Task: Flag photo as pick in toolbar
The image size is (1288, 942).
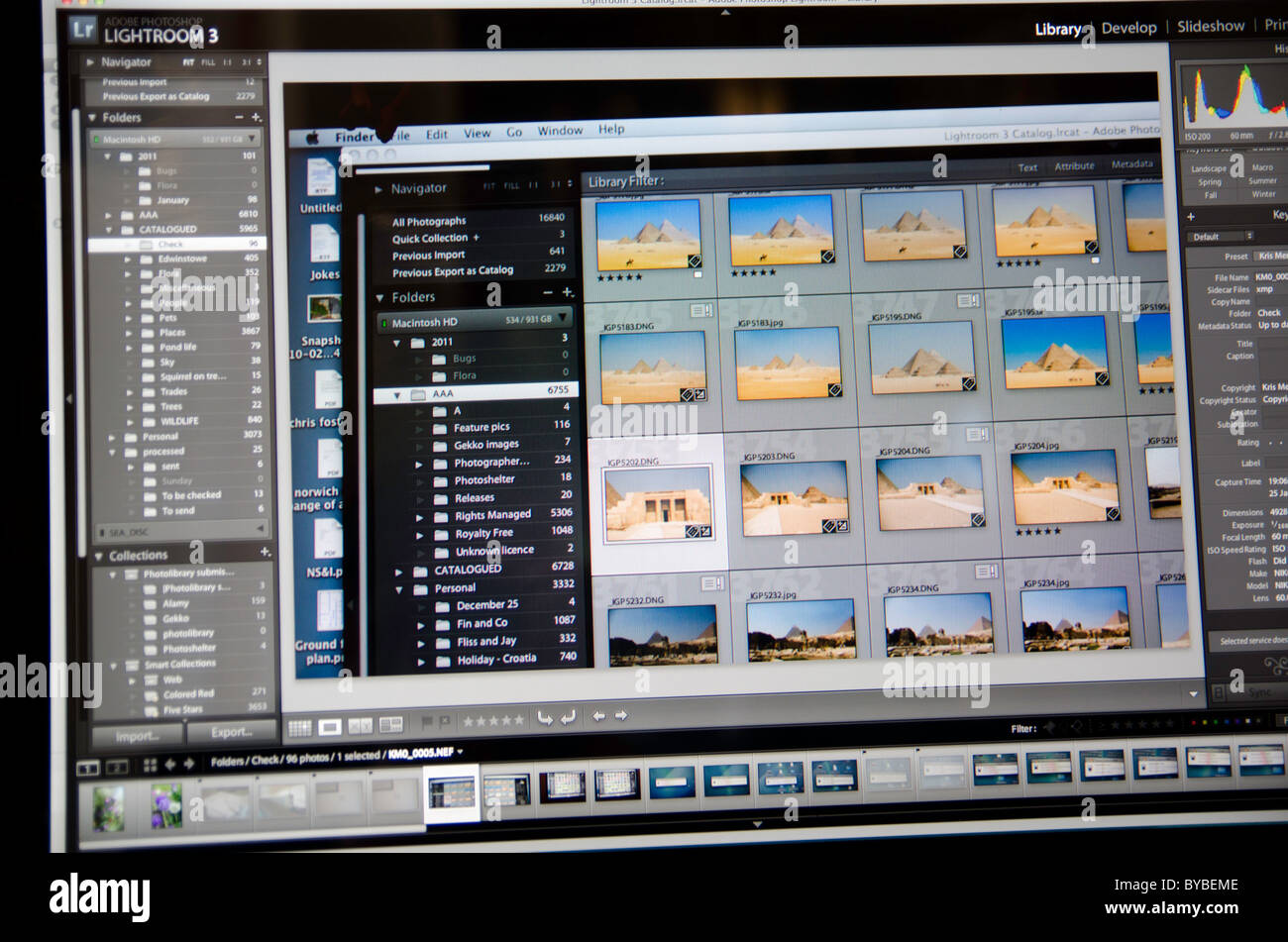Action: (428, 722)
